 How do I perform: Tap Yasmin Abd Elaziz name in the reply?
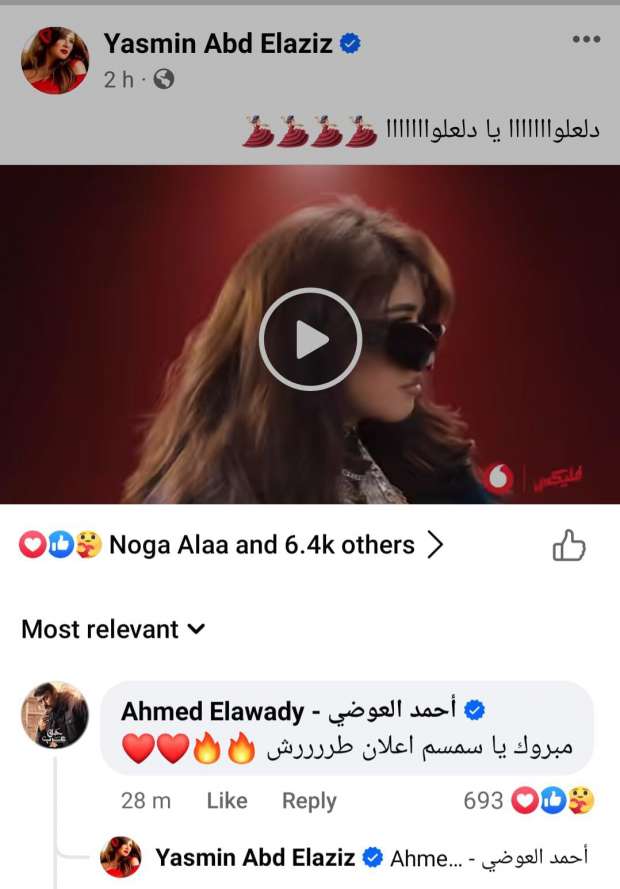point(255,857)
